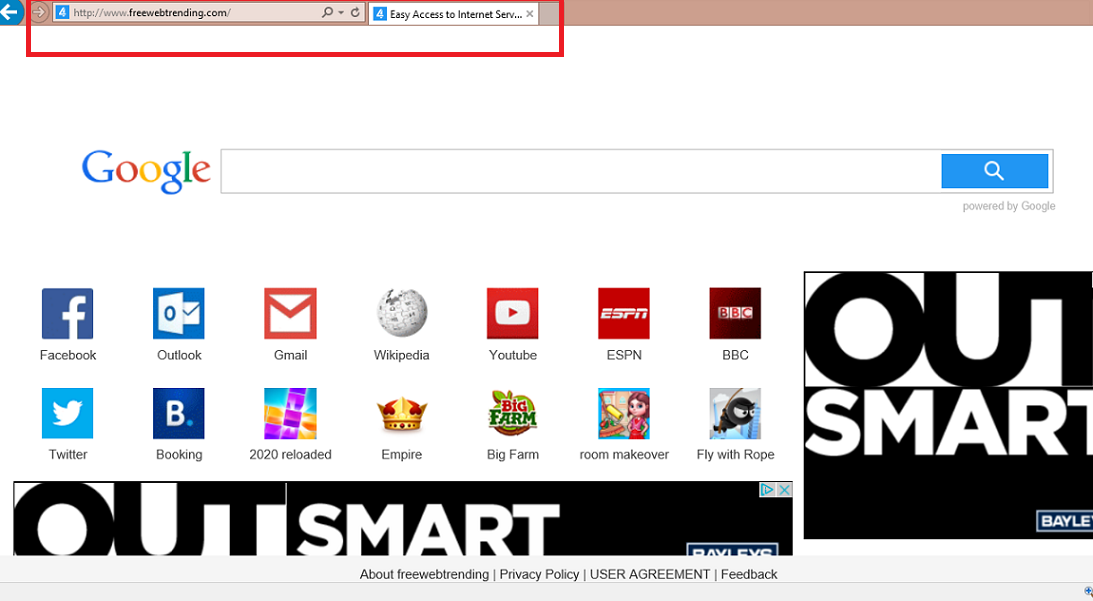1093x601 pixels.
Task: Open the Privacy Policy link
Action: click(x=539, y=575)
